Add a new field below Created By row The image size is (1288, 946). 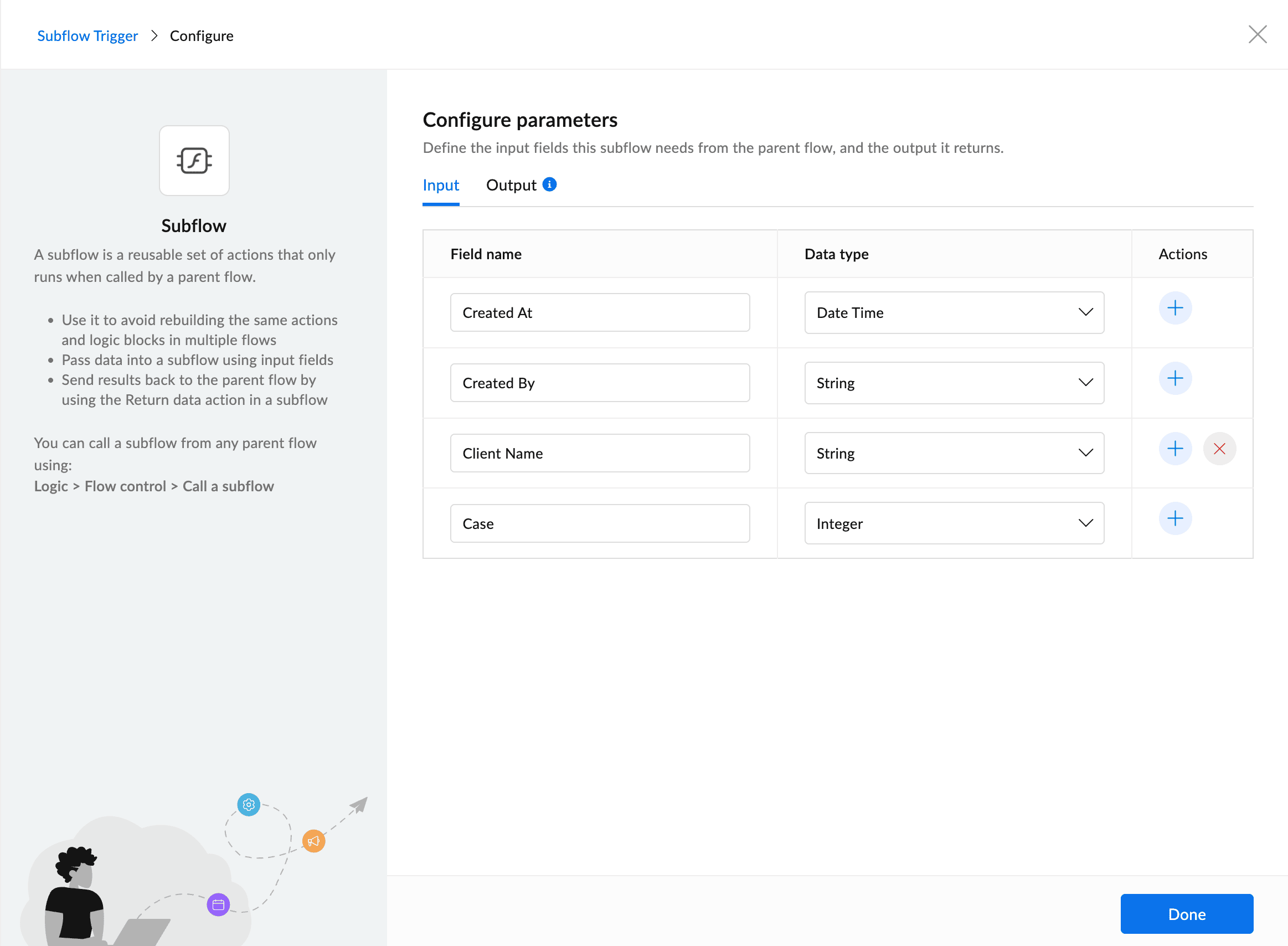(1174, 378)
